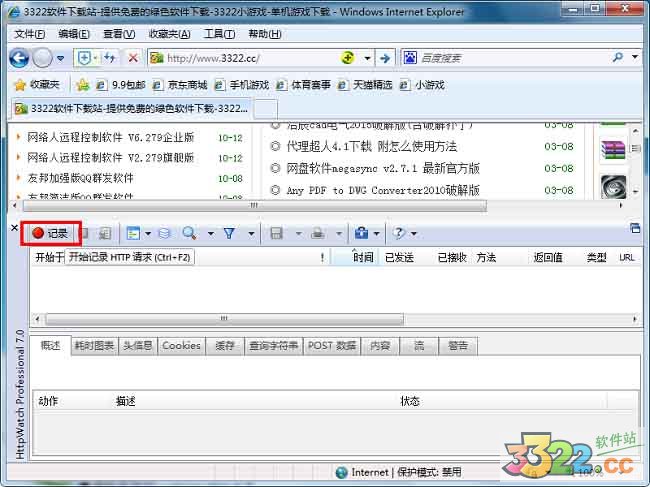
Task: Click the Baidu paw search provider icon
Action: click(410, 58)
